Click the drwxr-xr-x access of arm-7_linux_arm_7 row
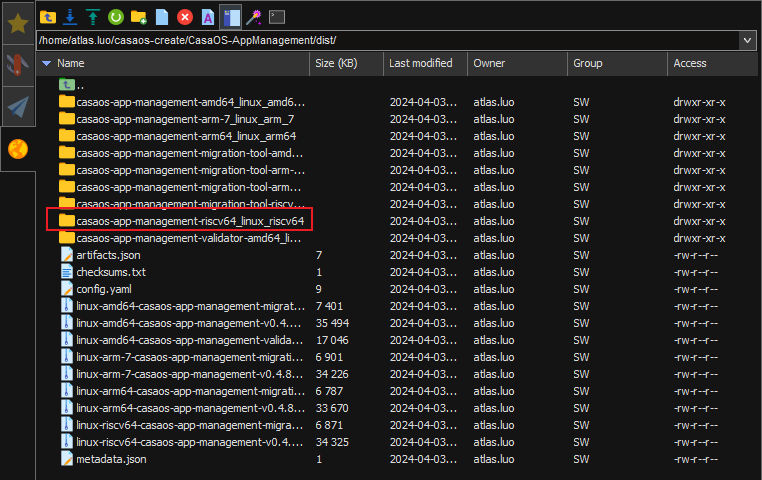762x480 pixels. pos(699,120)
